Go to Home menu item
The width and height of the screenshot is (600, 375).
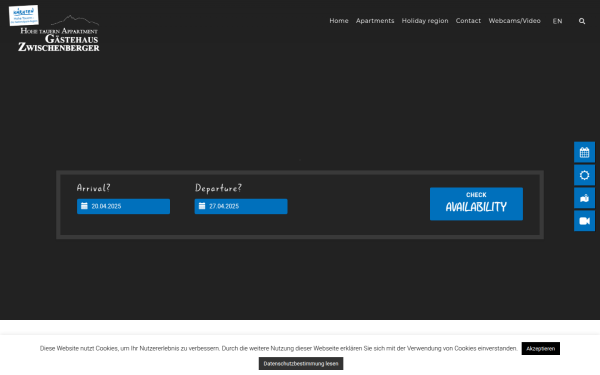pos(339,21)
